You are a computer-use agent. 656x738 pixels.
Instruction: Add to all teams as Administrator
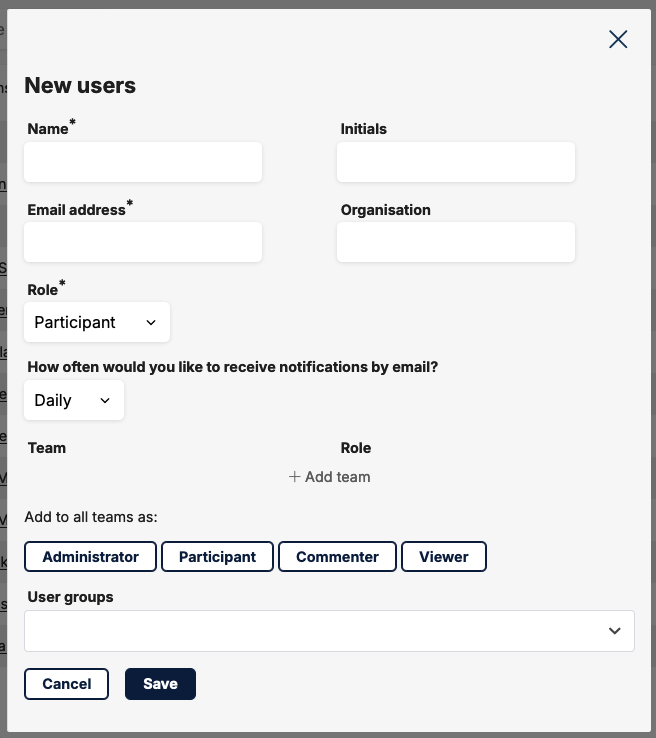click(90, 557)
